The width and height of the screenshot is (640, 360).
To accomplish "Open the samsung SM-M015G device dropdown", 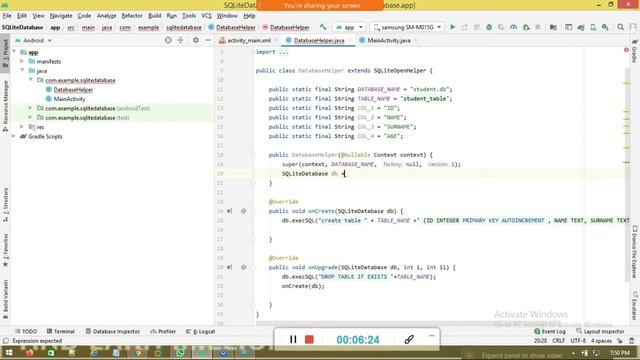I will pos(407,27).
